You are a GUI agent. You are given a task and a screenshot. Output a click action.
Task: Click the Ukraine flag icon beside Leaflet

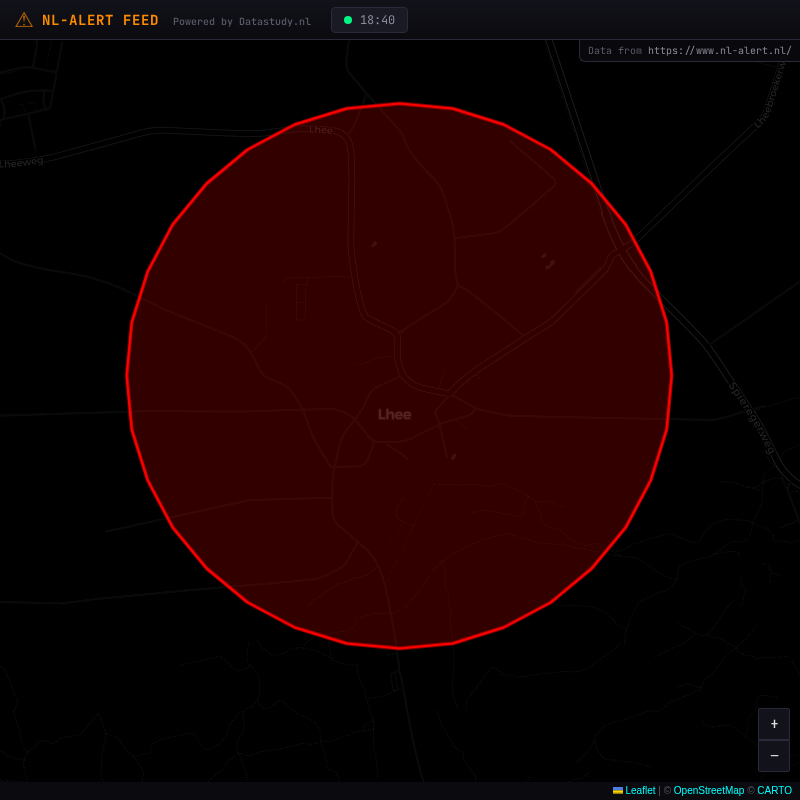pos(618,790)
